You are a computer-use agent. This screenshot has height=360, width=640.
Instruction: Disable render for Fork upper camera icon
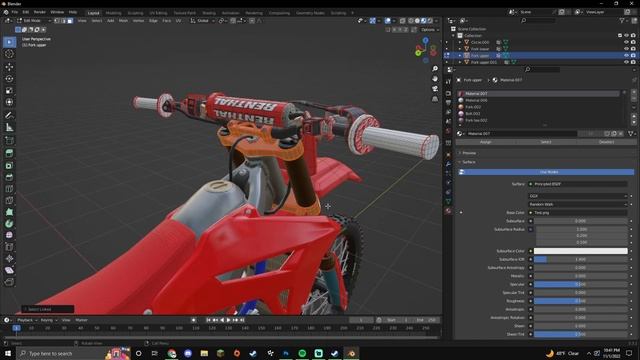tap(633, 56)
